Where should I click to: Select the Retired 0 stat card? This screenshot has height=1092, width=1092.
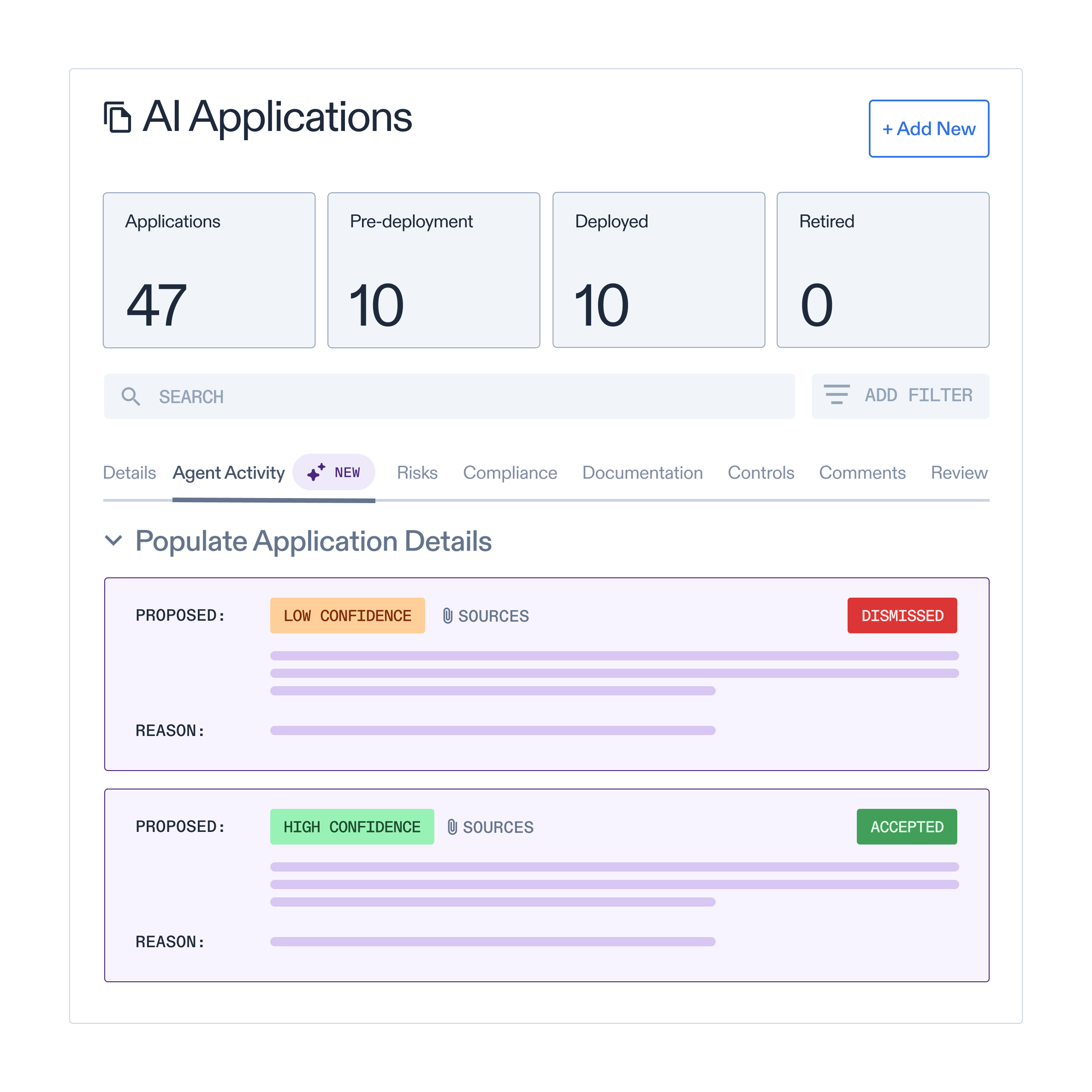[x=883, y=270]
